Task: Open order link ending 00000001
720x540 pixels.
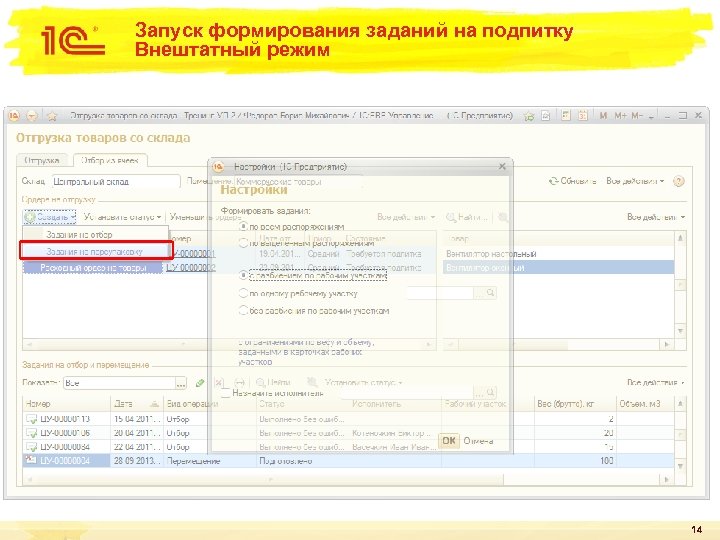Action: click(191, 253)
